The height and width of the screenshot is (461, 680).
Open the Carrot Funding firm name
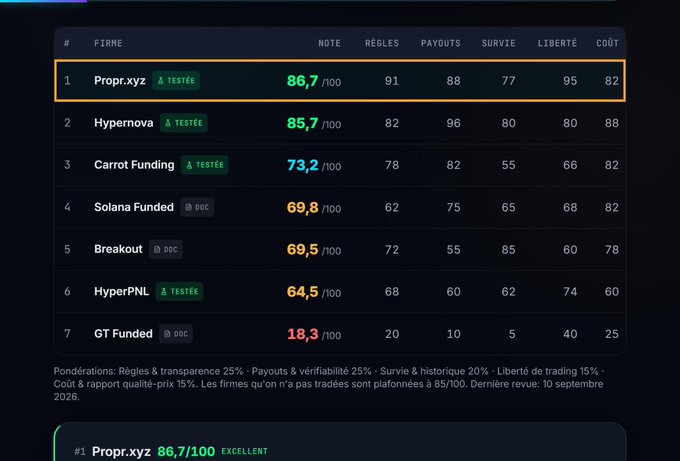(134, 165)
